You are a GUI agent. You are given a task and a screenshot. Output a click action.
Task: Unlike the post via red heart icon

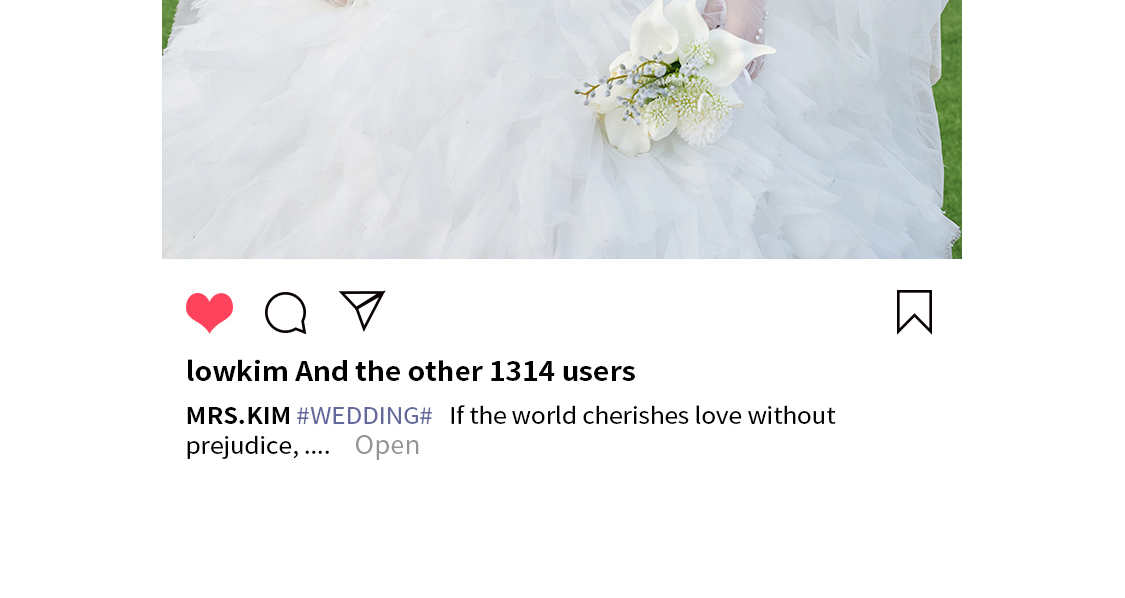[210, 312]
